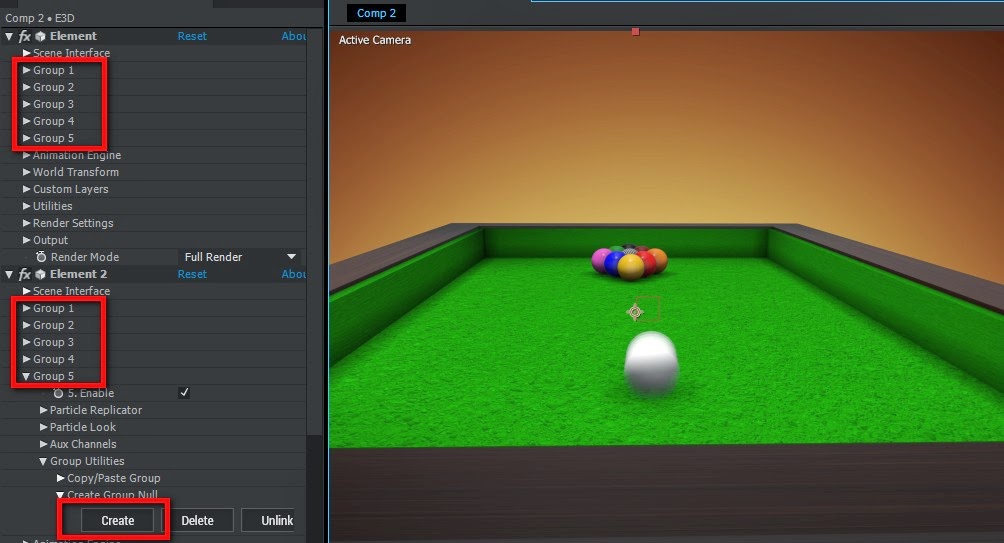Click the red marker at top of viewer
The width and height of the screenshot is (1004, 543).
tap(636, 31)
